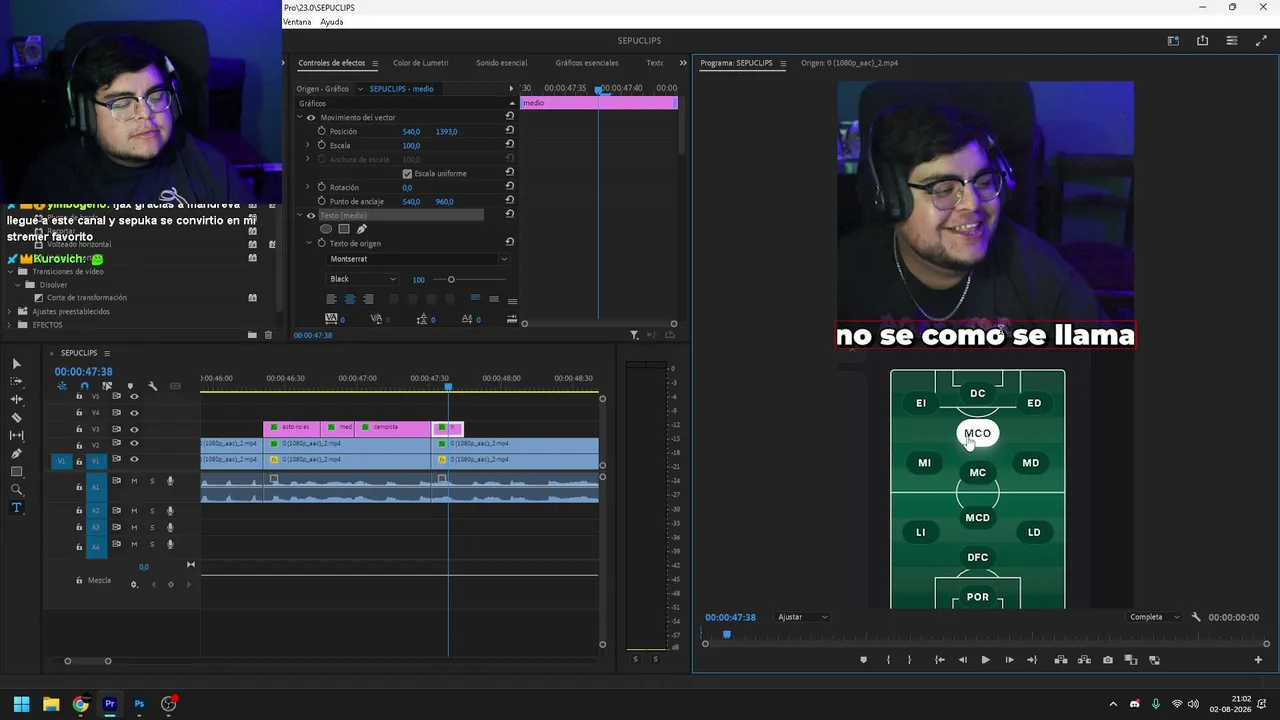This screenshot has height=720, width=1280.
Task: Switch to Gráficos esenciales tab
Action: [x=587, y=63]
